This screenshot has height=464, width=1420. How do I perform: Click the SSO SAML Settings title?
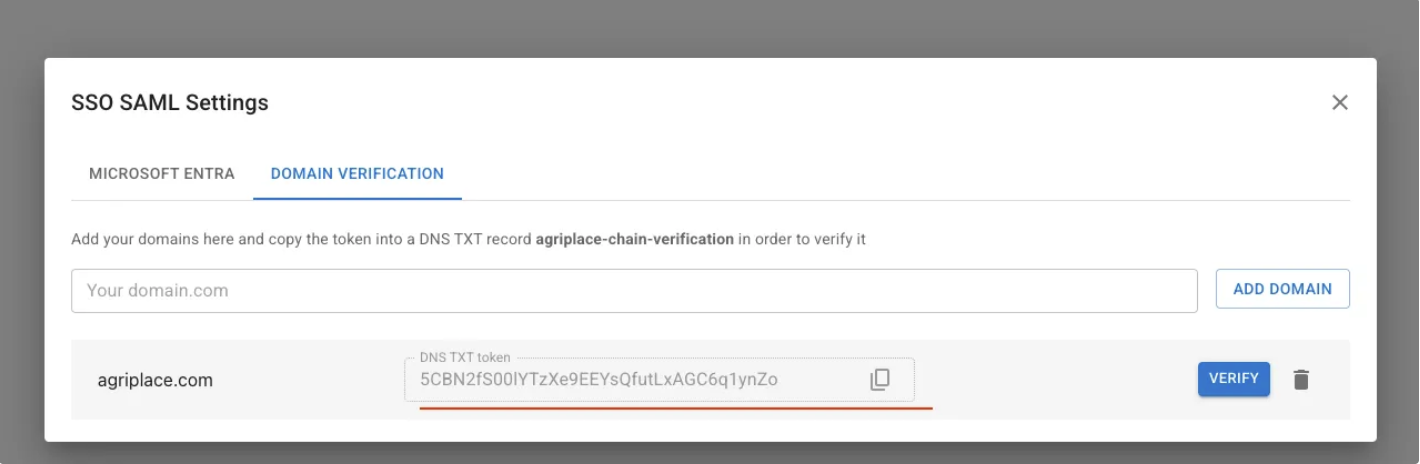coord(170,102)
